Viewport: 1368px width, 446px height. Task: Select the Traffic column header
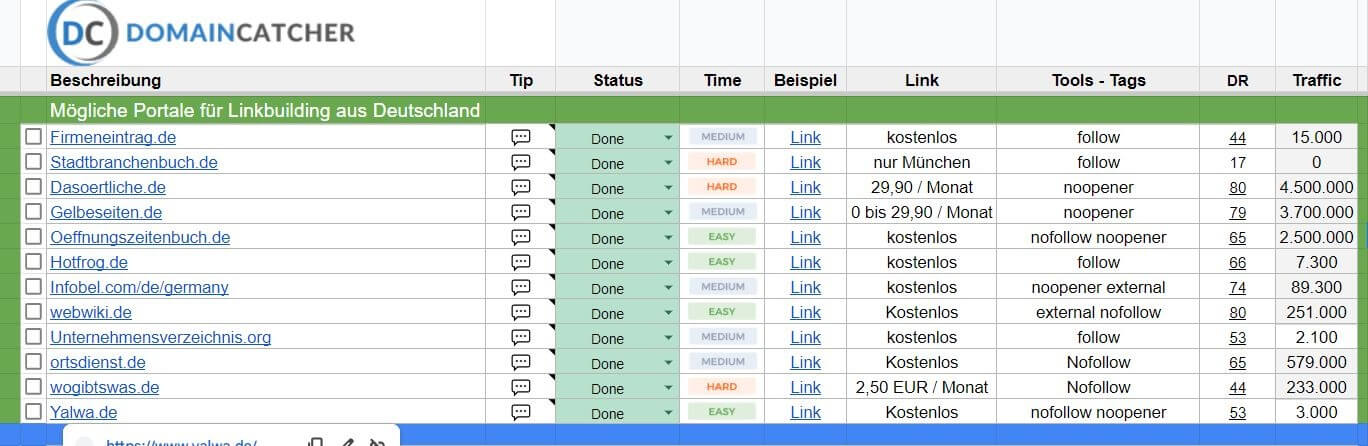tap(1316, 80)
